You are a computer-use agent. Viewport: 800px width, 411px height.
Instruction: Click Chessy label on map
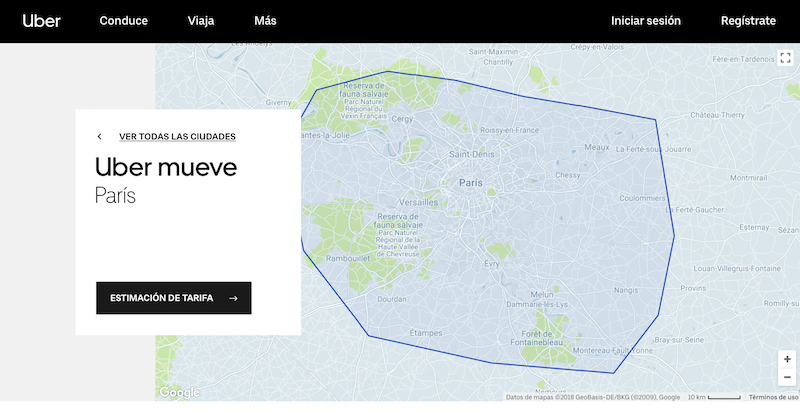click(x=568, y=175)
